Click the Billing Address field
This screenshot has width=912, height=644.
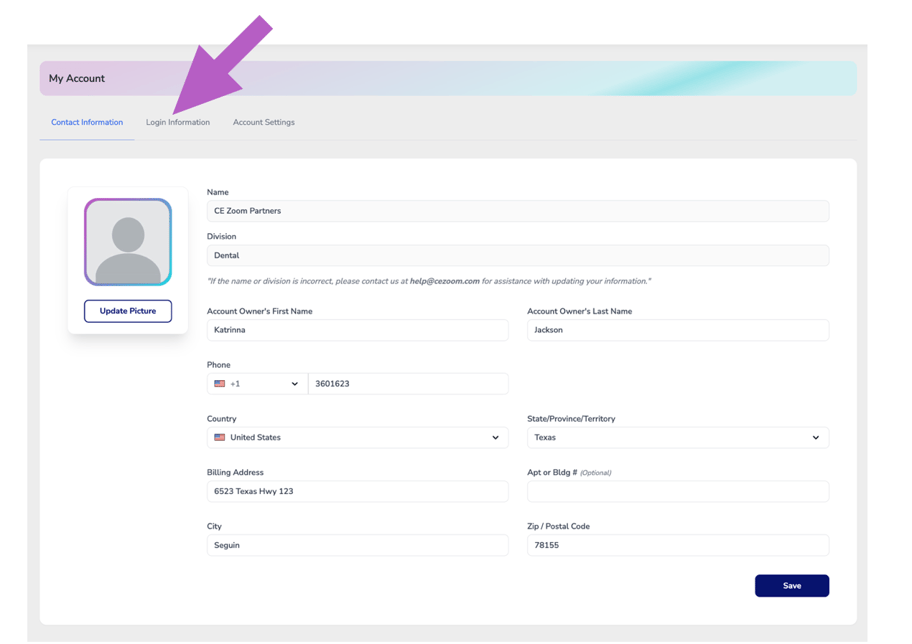pos(356,491)
